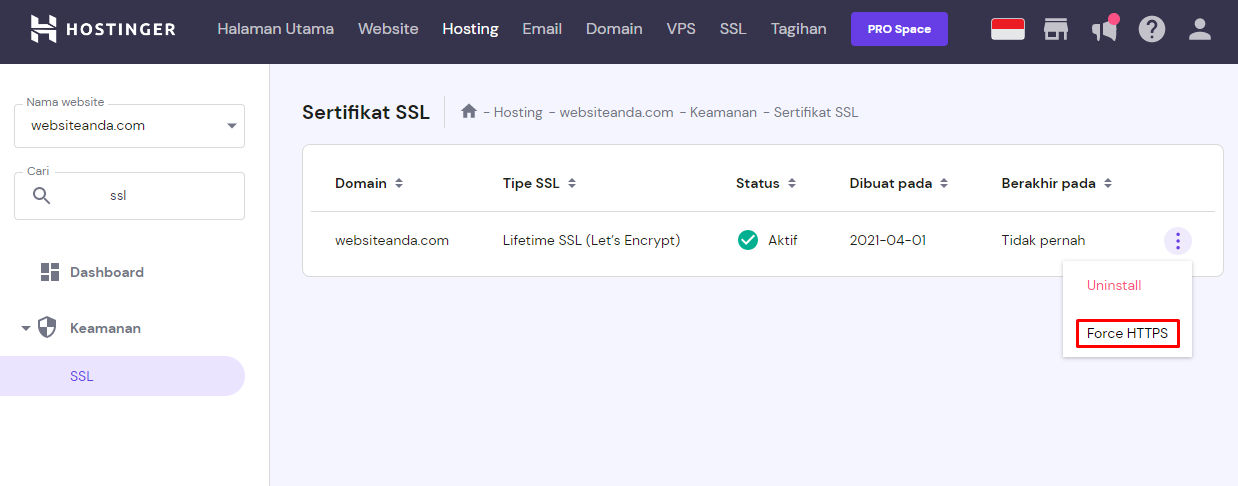Collapse the Keamanan sidebar section
The width and height of the screenshot is (1238, 486).
click(x=26, y=328)
